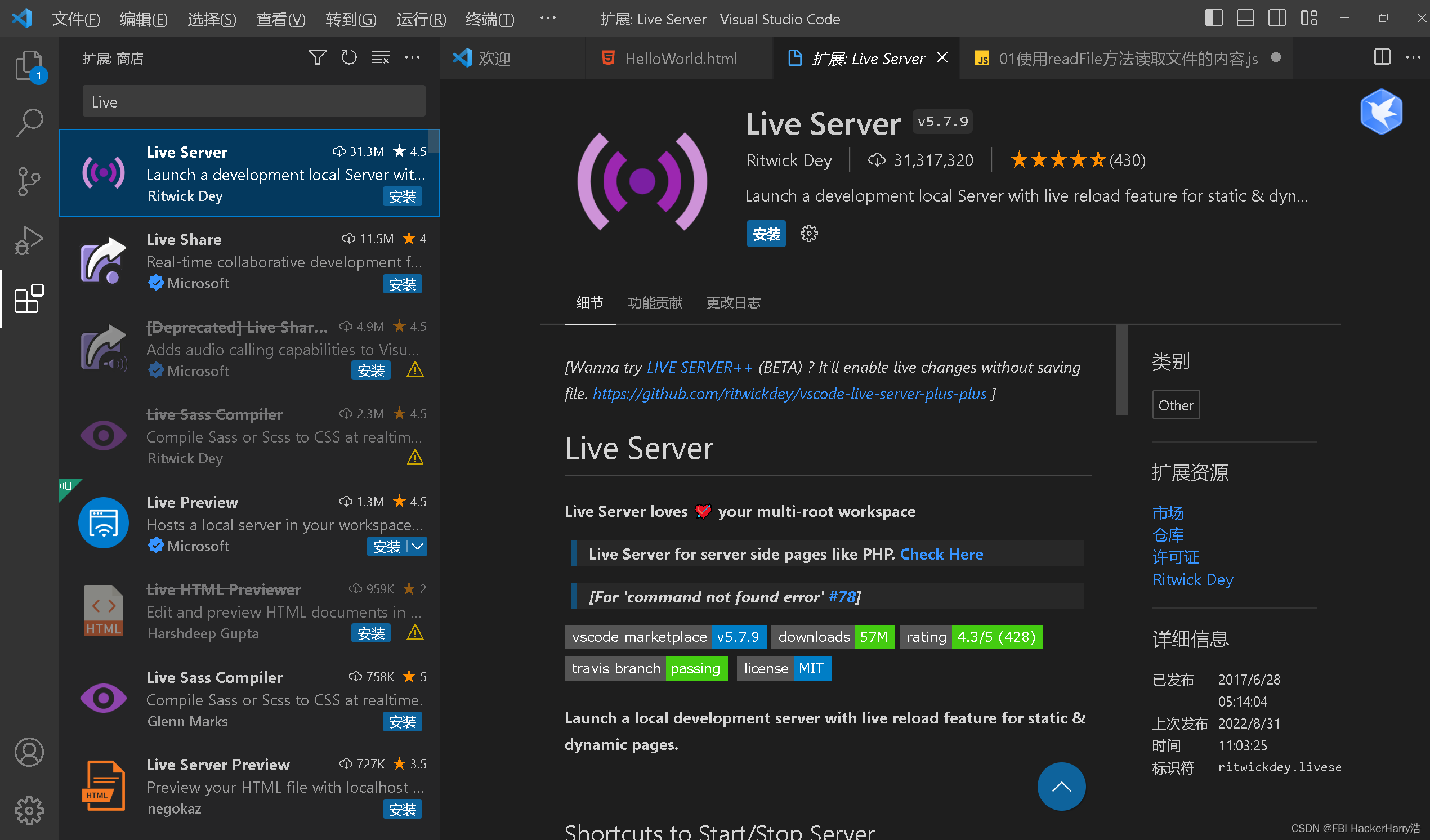Open the 仓库 repository link
1430x840 pixels.
(x=1168, y=535)
